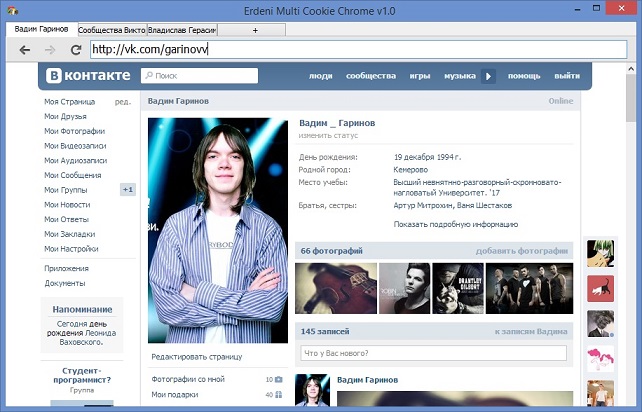This screenshot has height=412, width=642.
Task: Click Показать подробную информацию link
Action: click(x=456, y=224)
